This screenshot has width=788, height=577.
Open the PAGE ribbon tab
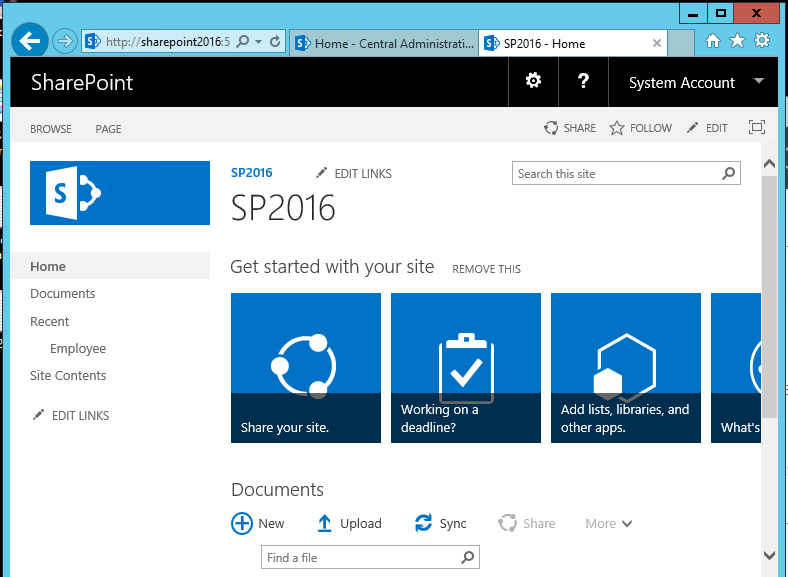108,129
